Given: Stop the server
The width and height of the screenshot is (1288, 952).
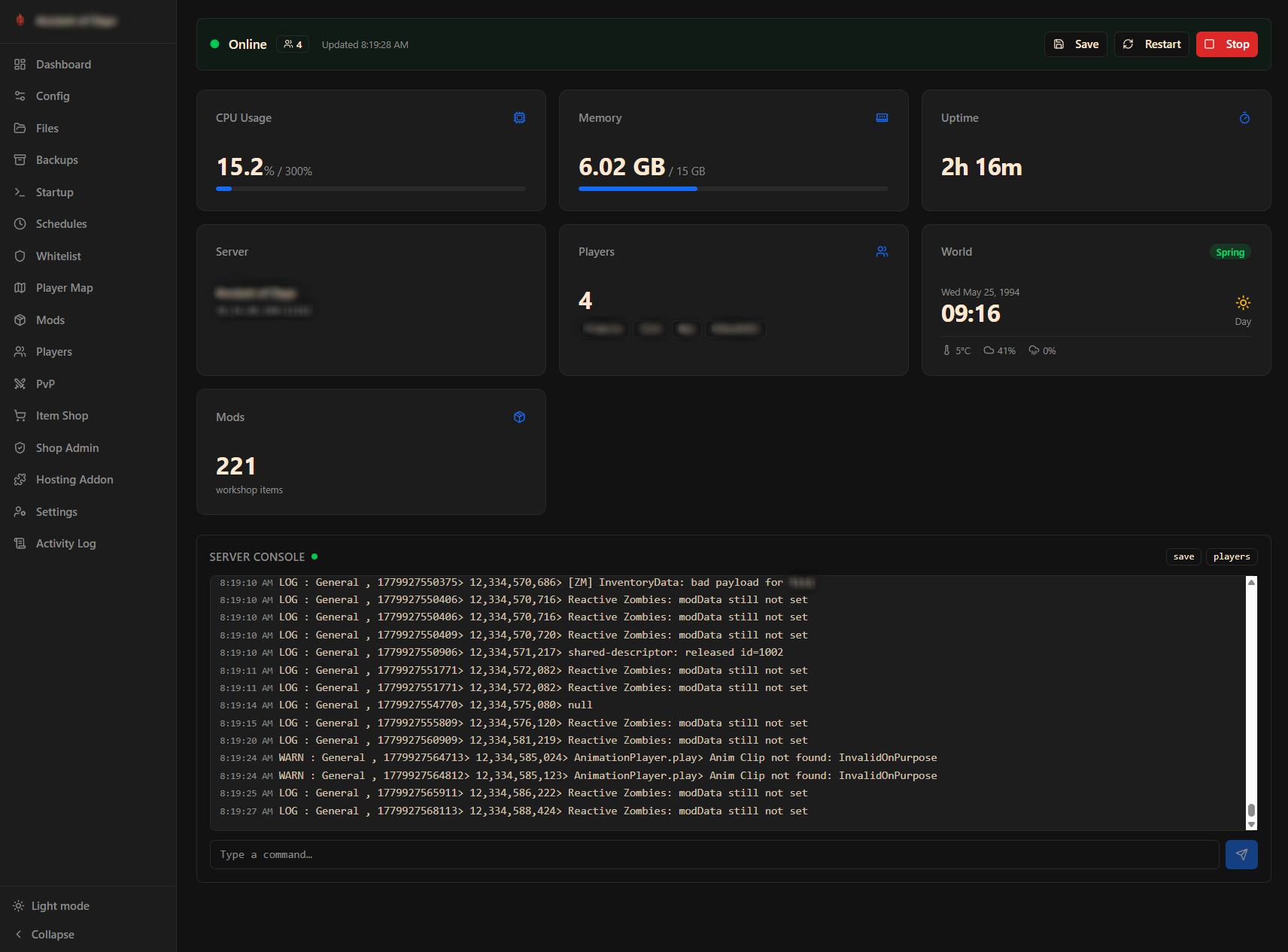Looking at the screenshot, I should point(1227,44).
